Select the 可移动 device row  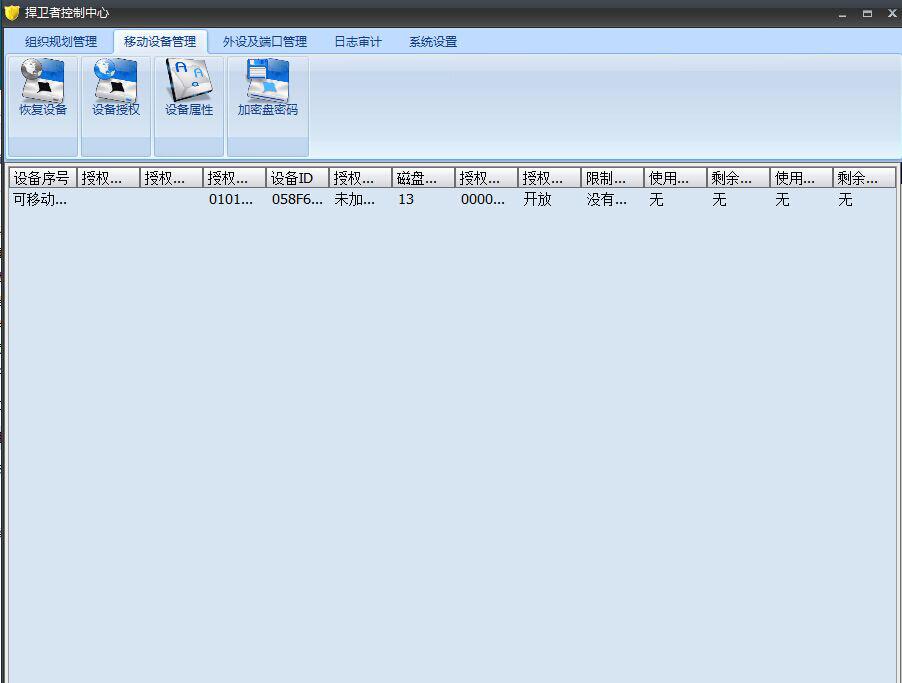pos(40,200)
